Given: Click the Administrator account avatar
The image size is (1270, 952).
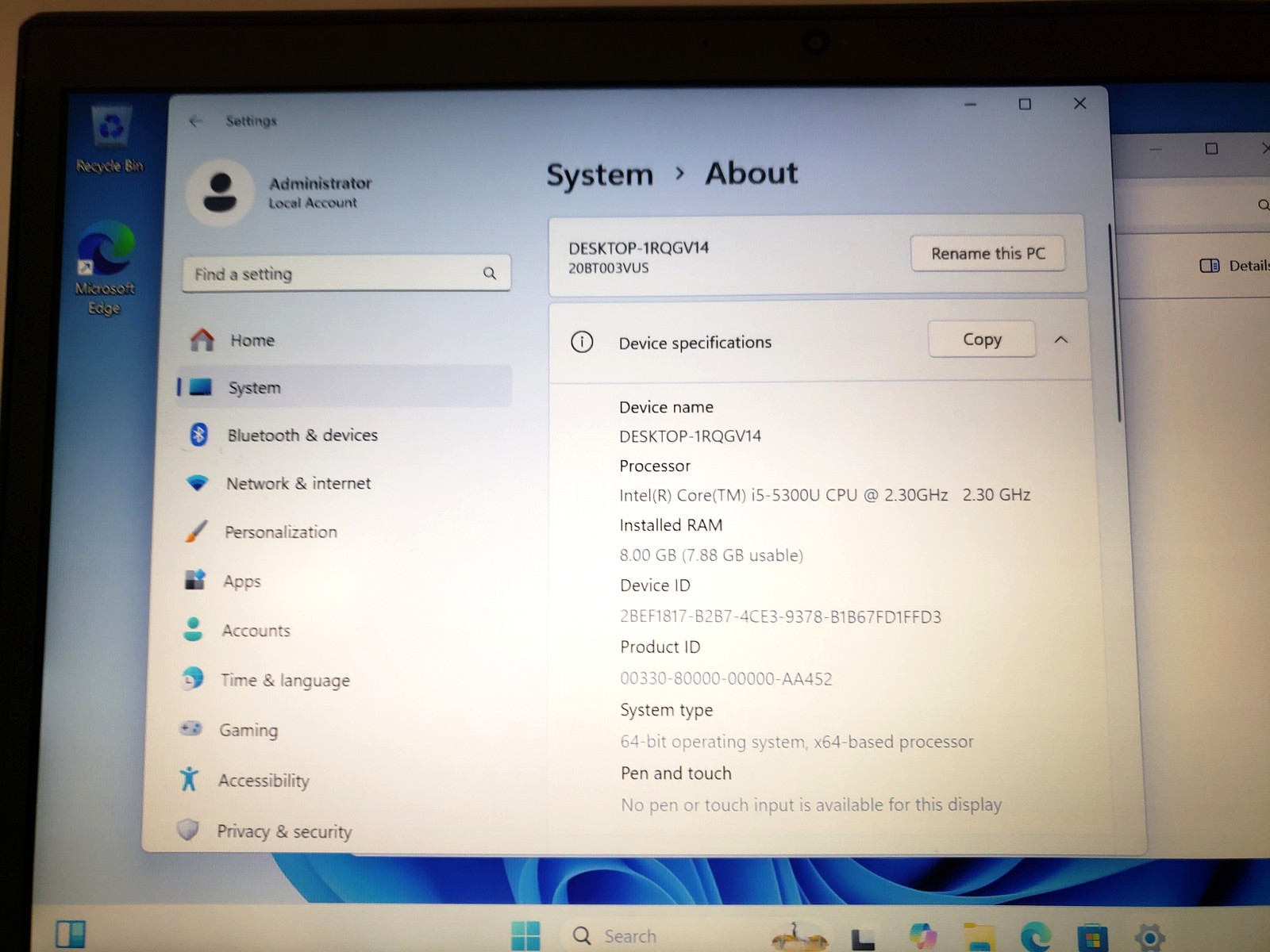Looking at the screenshot, I should coord(220,193).
